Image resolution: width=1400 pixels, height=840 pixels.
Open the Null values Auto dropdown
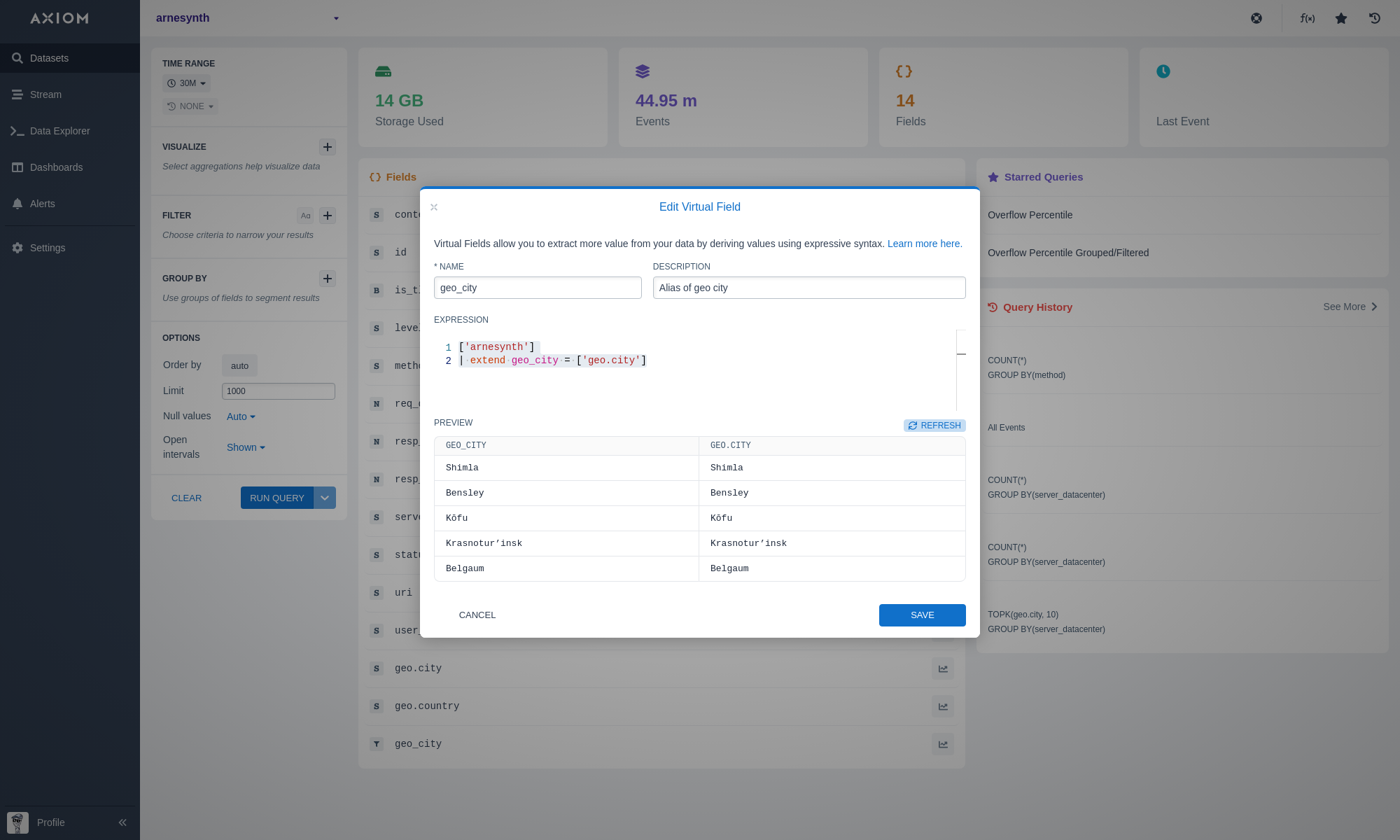[x=241, y=416]
